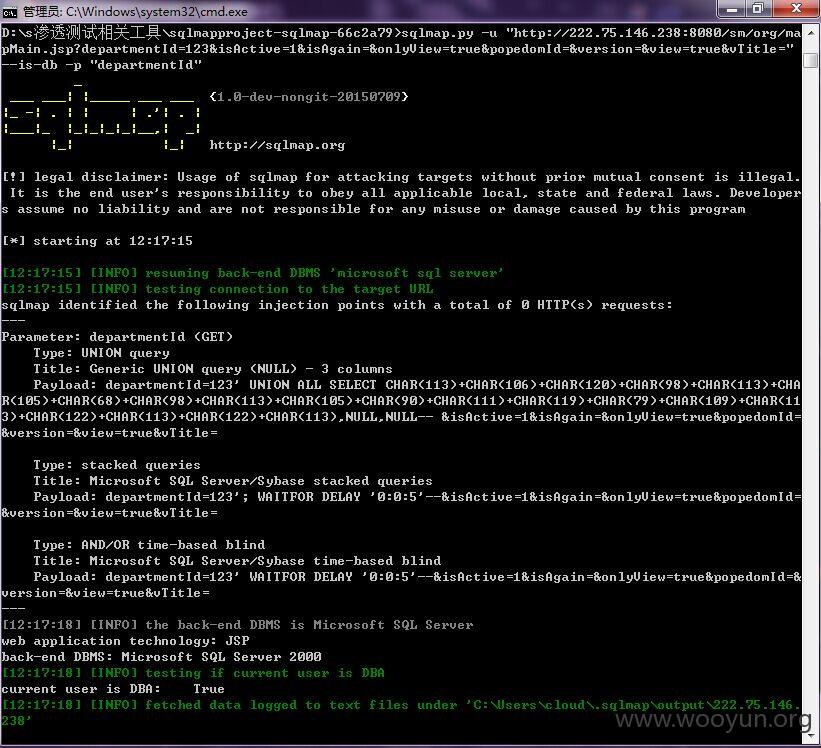Click the 'Type: UNION query' line
This screenshot has height=748, width=821.
tap(102, 353)
